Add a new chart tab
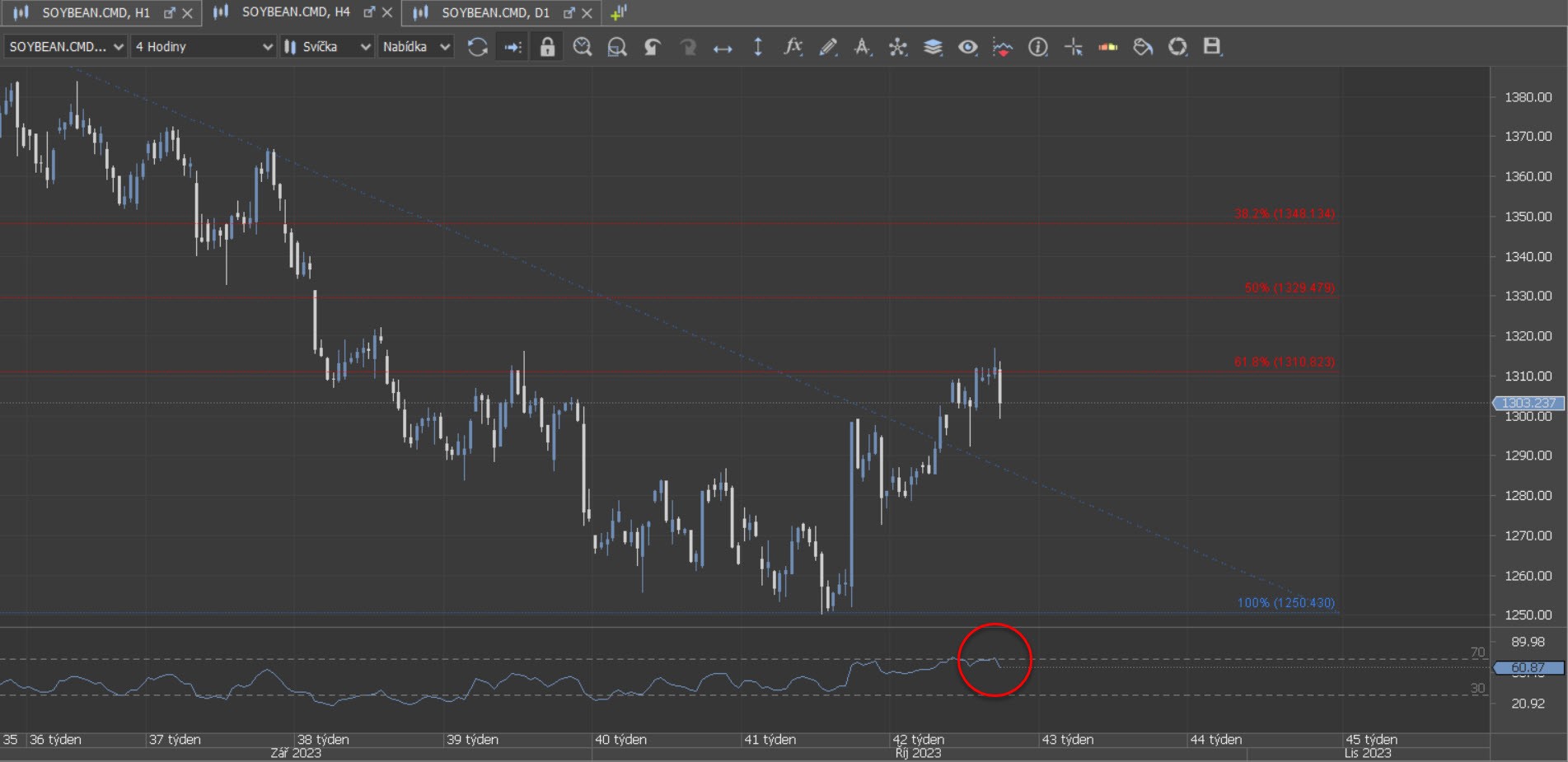This screenshot has width=1568, height=762. (619, 12)
